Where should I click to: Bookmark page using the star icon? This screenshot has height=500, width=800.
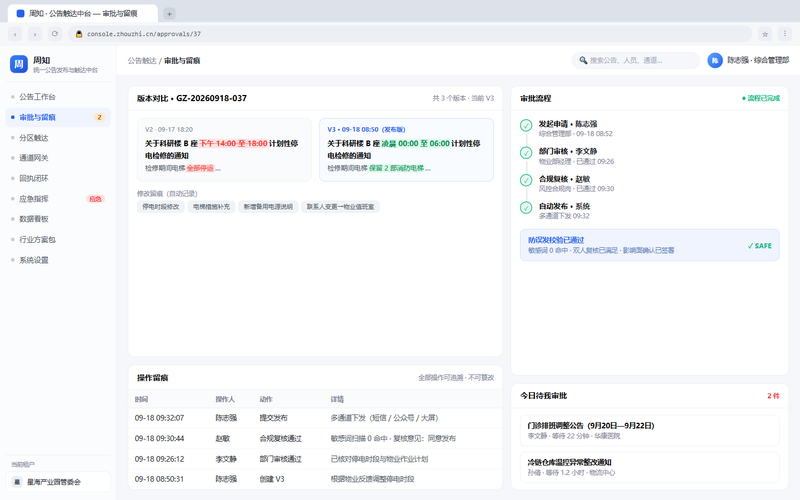765,34
